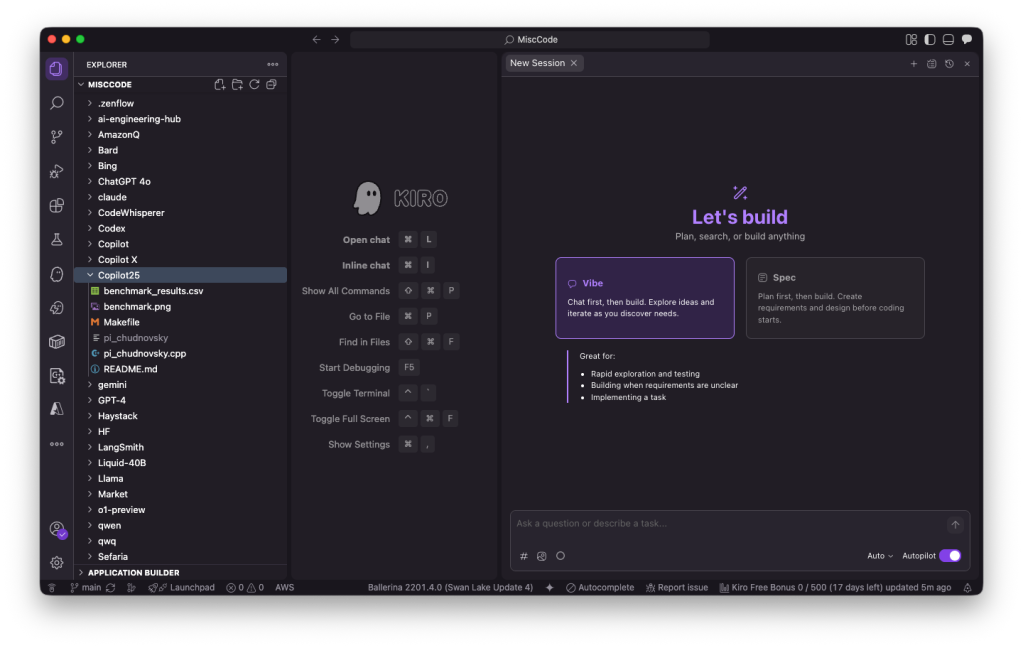Image resolution: width=1023 pixels, height=648 pixels.
Task: Open Customize Layout icon in title bar
Action: (x=911, y=40)
